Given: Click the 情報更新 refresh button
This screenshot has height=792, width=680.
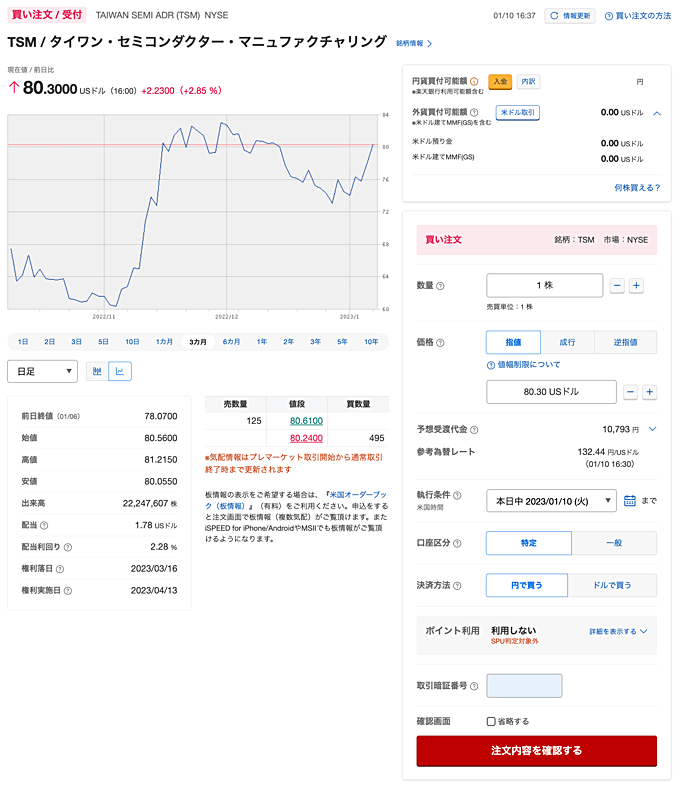Looking at the screenshot, I should [x=570, y=16].
